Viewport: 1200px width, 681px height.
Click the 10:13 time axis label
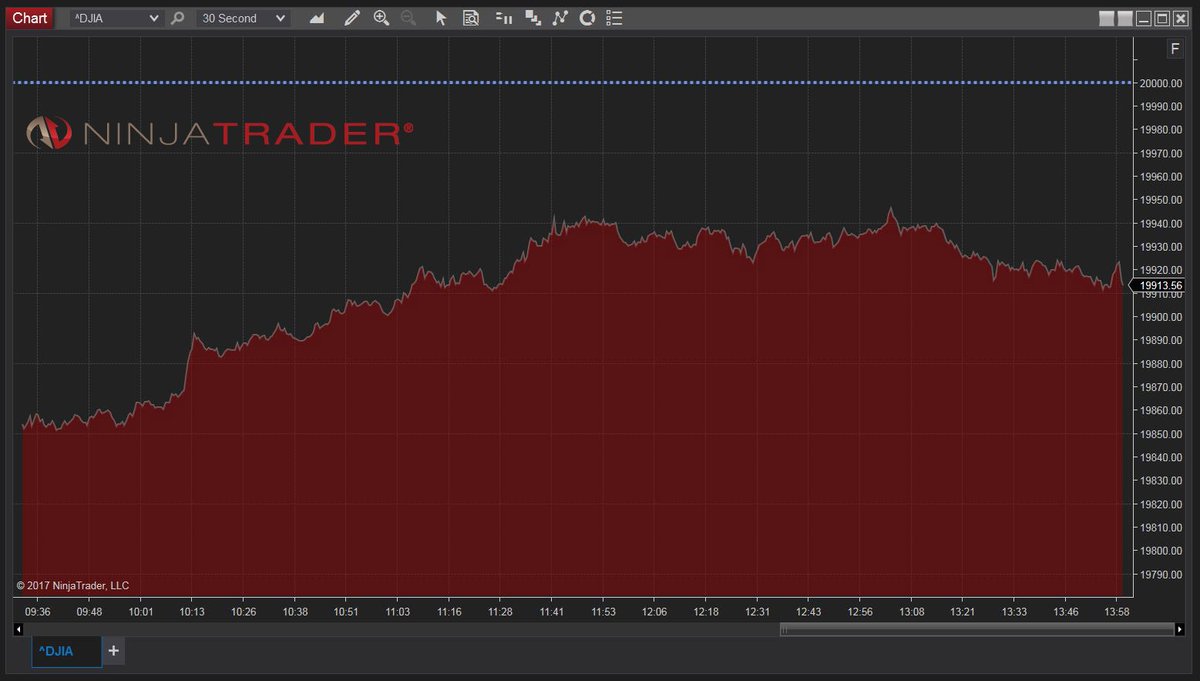tap(192, 611)
